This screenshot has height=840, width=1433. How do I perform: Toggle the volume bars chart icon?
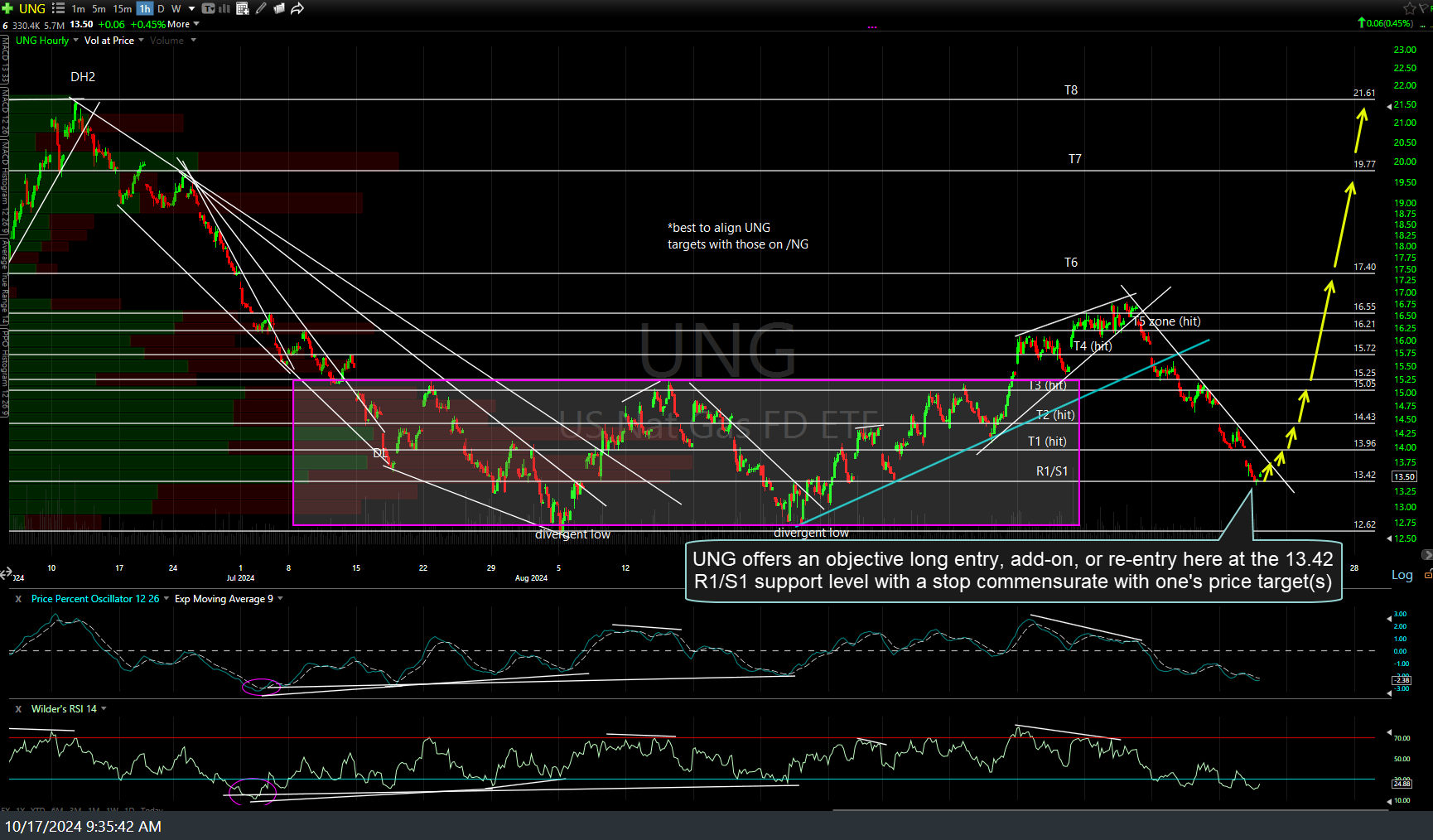224,8
